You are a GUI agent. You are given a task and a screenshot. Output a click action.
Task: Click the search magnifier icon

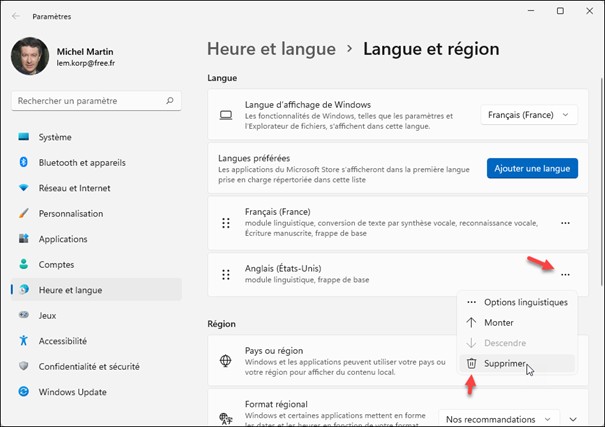pos(170,101)
